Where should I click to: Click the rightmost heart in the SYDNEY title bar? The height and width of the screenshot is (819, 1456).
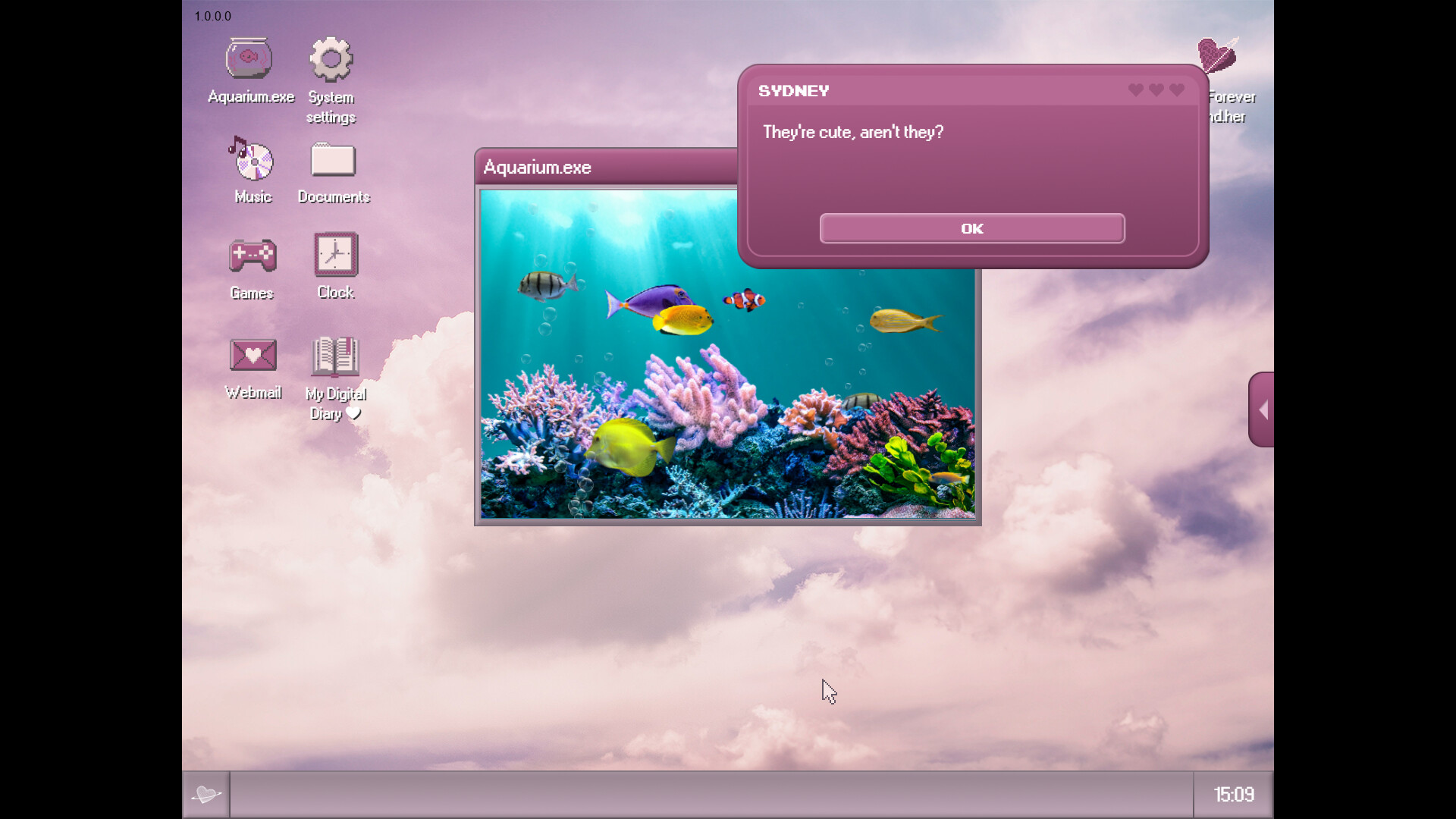click(1176, 89)
